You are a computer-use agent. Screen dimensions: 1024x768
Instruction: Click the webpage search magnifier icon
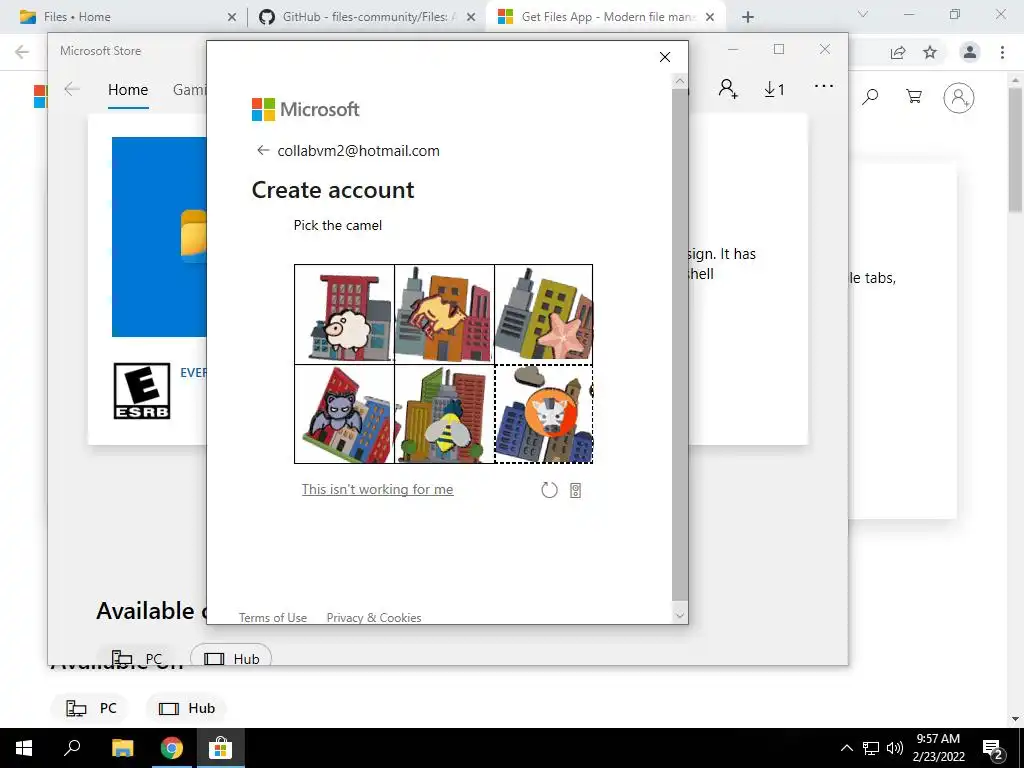(x=870, y=97)
